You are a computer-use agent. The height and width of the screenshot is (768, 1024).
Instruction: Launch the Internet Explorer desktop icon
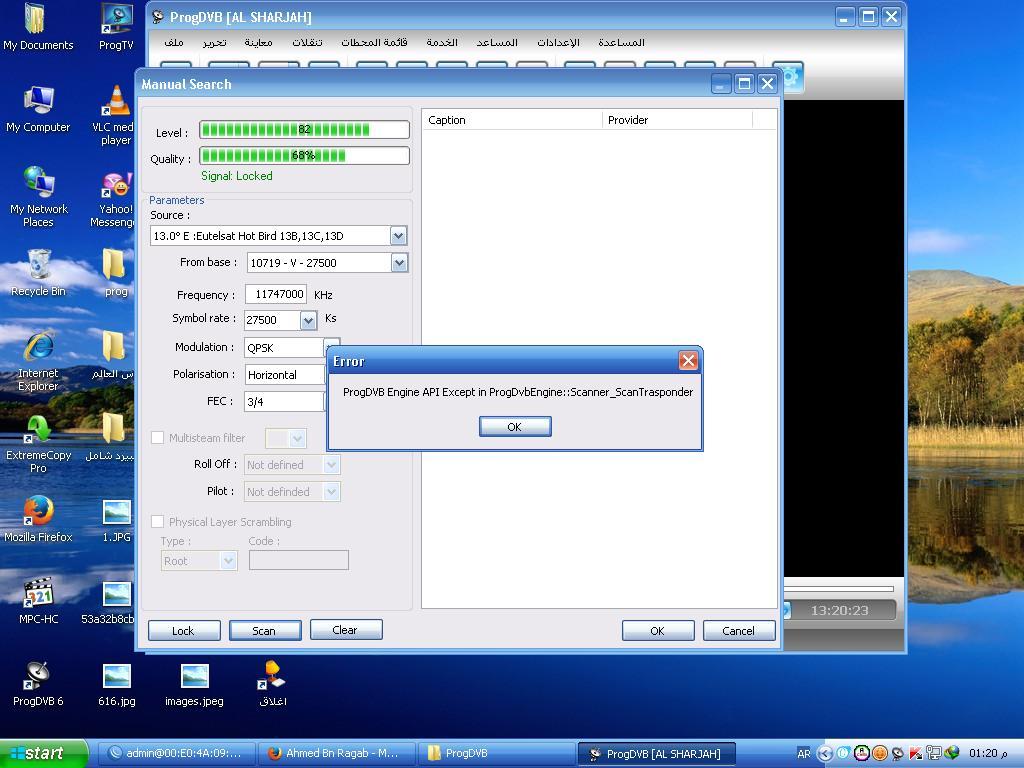[x=38, y=361]
